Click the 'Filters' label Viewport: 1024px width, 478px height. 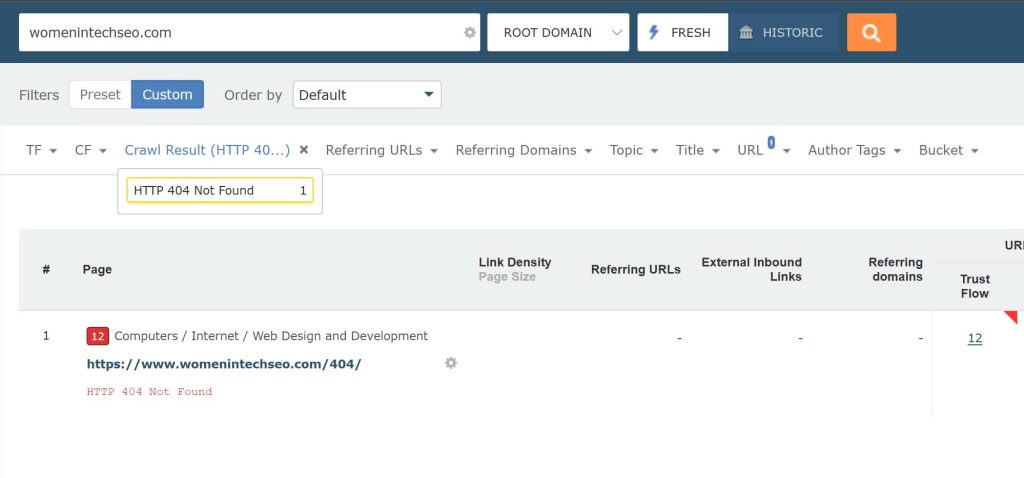click(39, 95)
